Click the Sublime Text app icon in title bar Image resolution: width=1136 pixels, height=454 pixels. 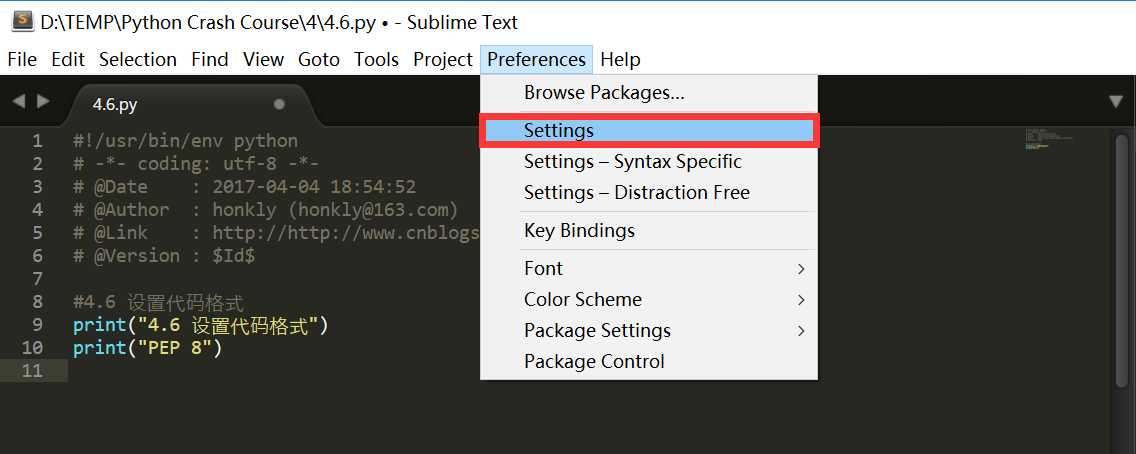tap(22, 20)
